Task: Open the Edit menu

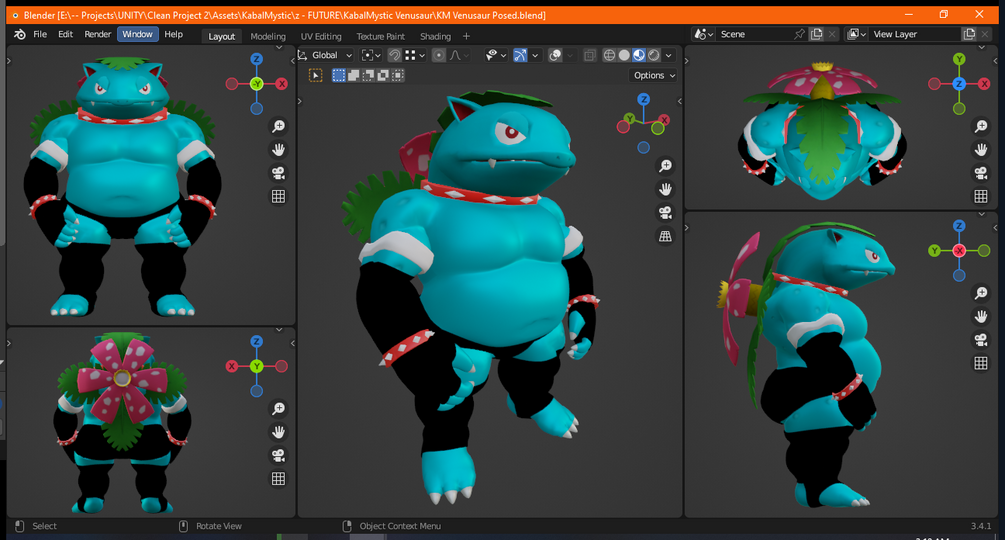Action: [x=65, y=35]
